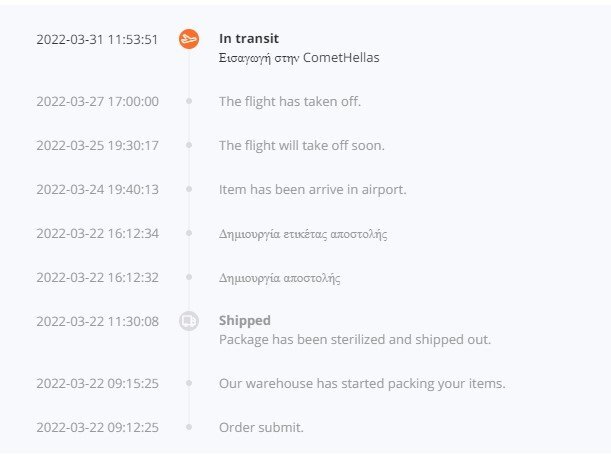Click the timestamp 2022-03-31 11:53:51
This screenshot has height=454, width=611.
97,40
